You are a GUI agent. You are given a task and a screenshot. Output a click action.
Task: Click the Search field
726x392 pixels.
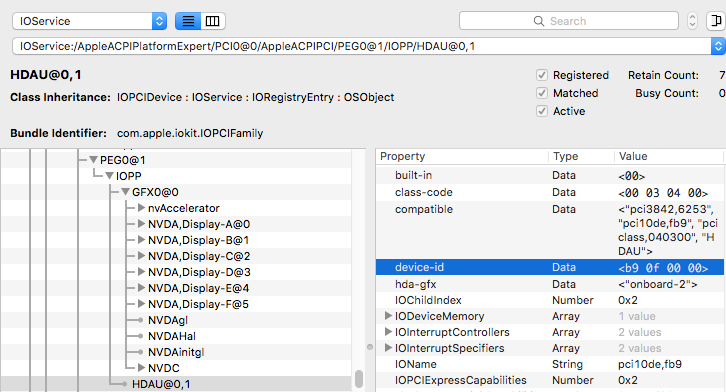click(x=569, y=21)
